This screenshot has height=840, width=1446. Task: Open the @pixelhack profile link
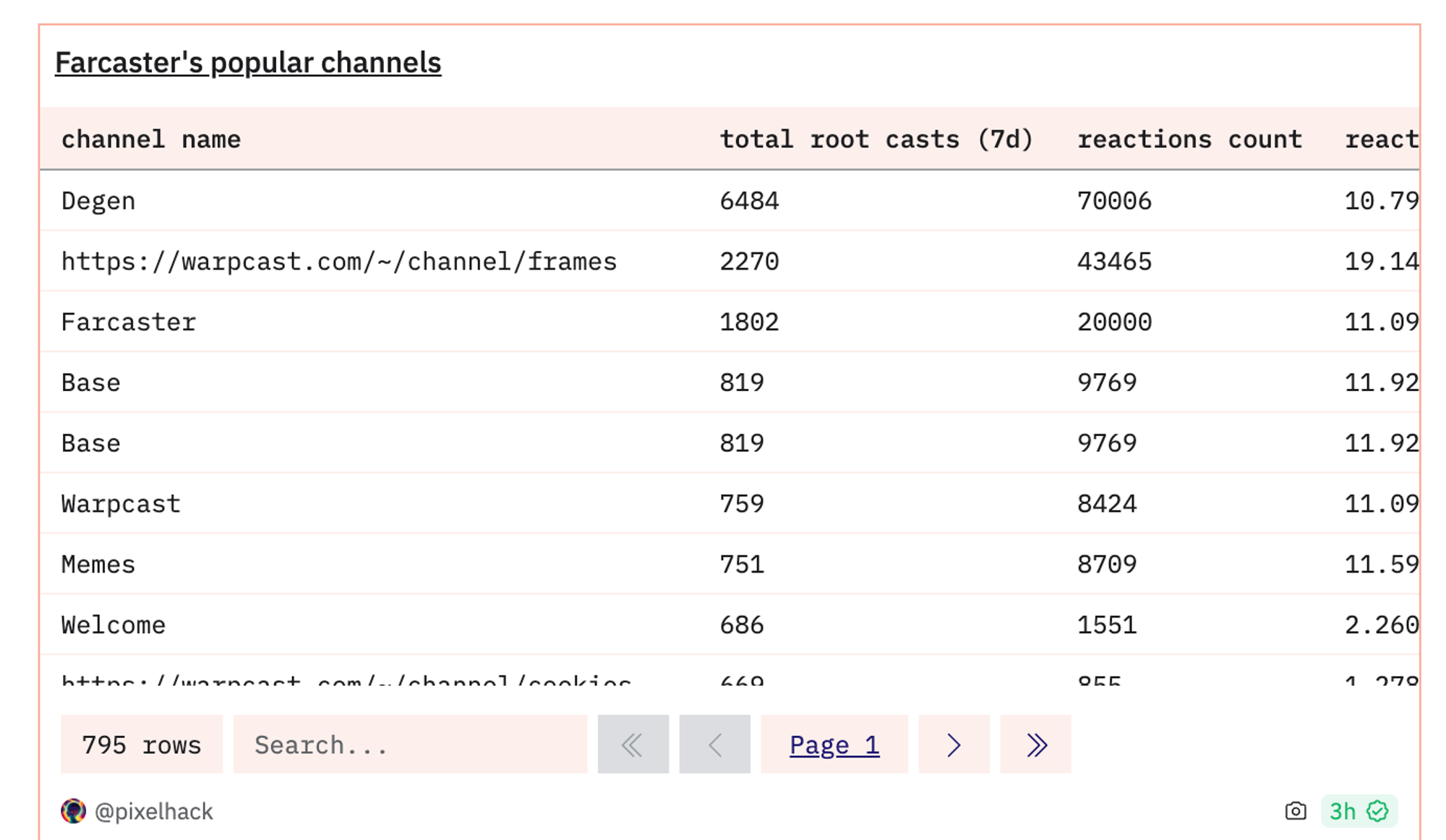[153, 812]
